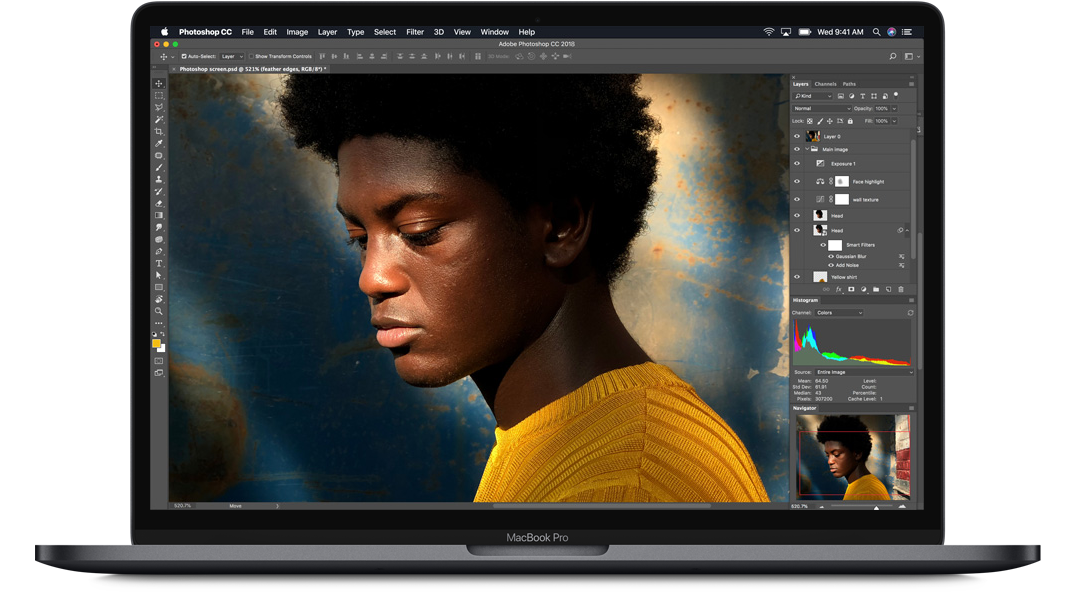Select the Gradient tool
The height and width of the screenshot is (594, 1075).
point(158,215)
